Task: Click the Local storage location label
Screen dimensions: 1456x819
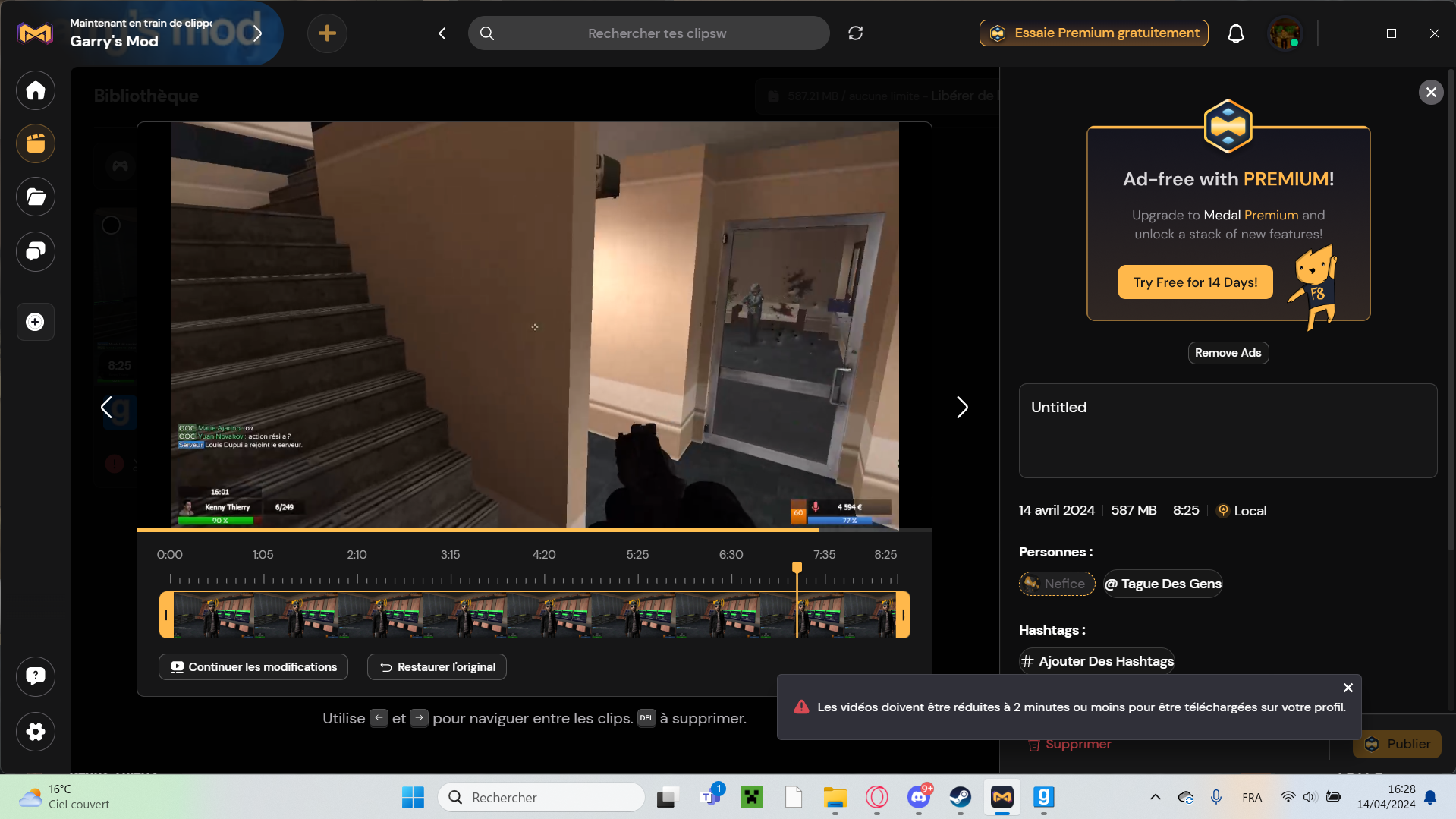Action: (1241, 511)
